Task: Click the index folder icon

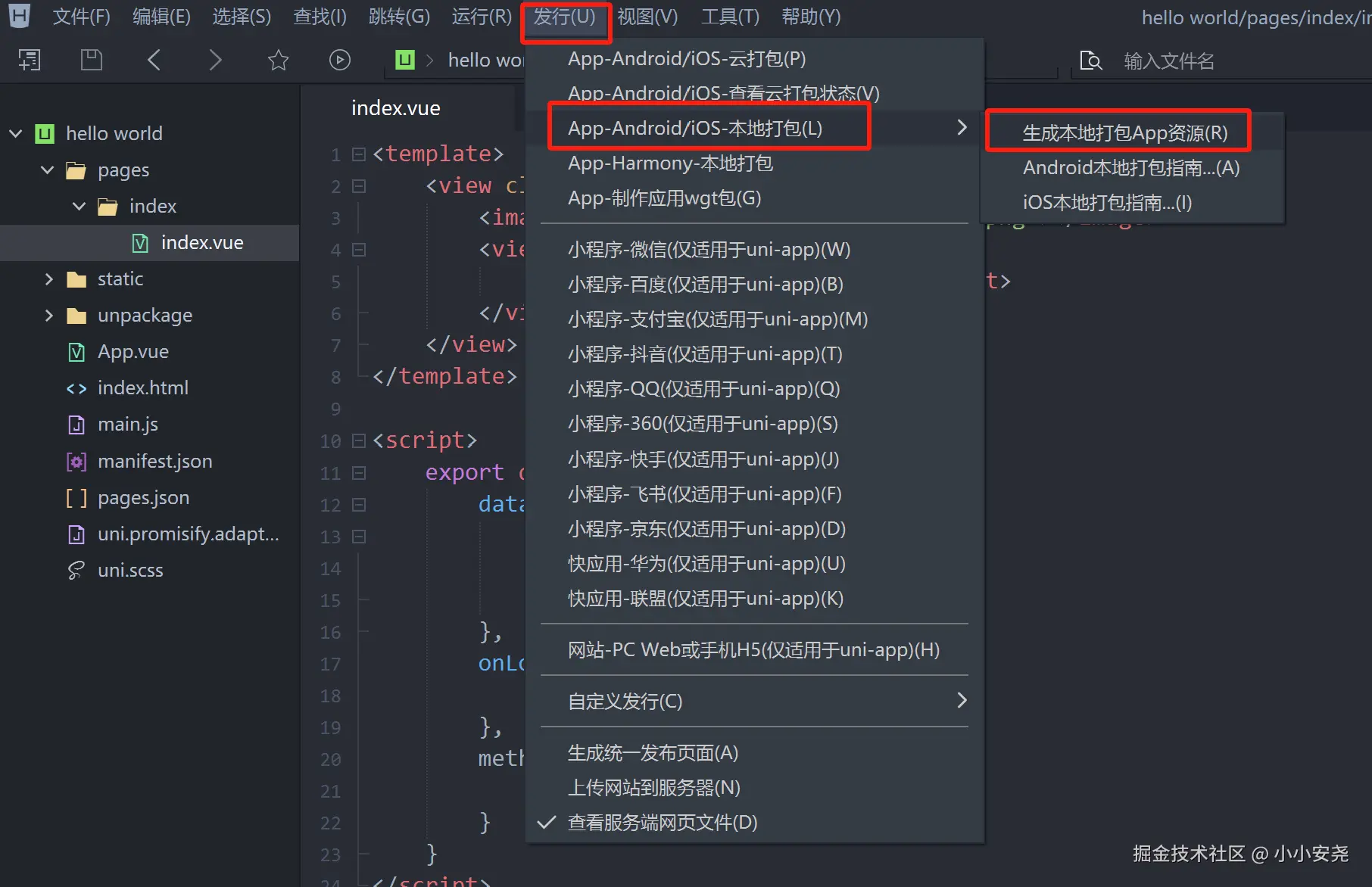Action: click(x=108, y=207)
